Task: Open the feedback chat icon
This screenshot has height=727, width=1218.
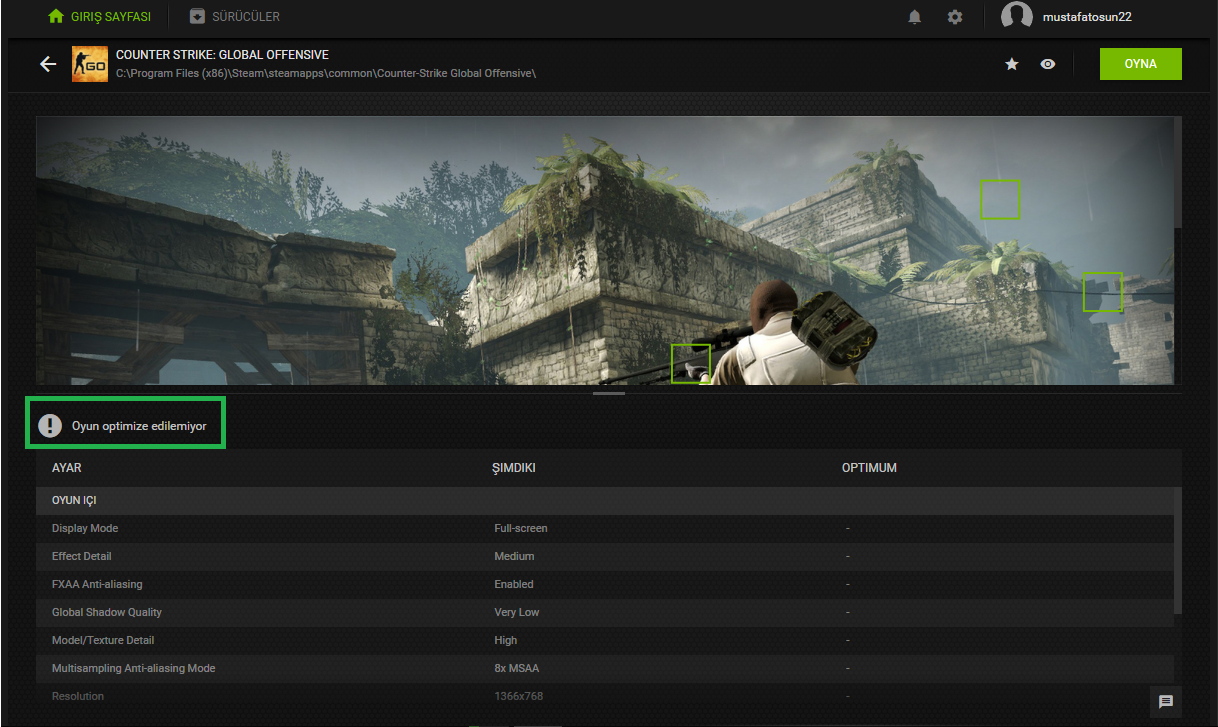Action: tap(1165, 701)
